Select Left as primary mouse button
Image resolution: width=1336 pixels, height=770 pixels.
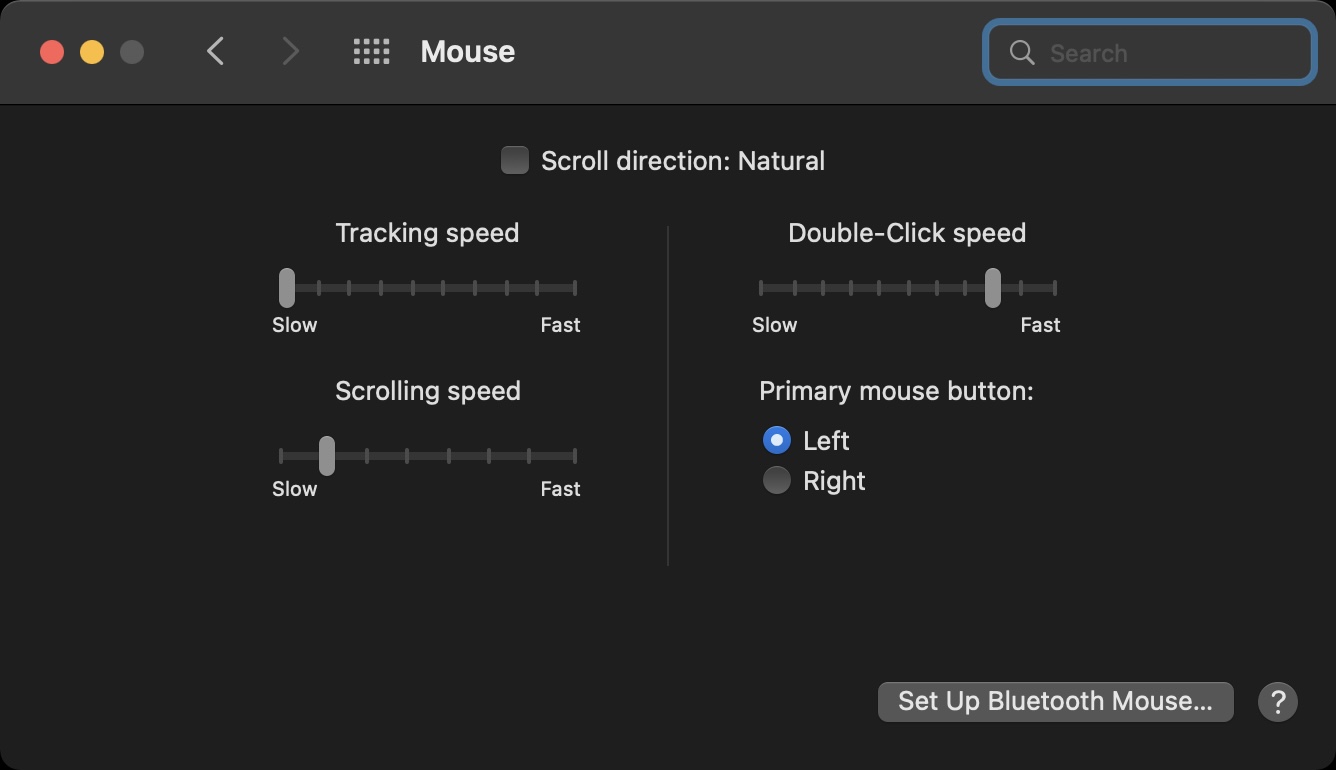(x=776, y=440)
